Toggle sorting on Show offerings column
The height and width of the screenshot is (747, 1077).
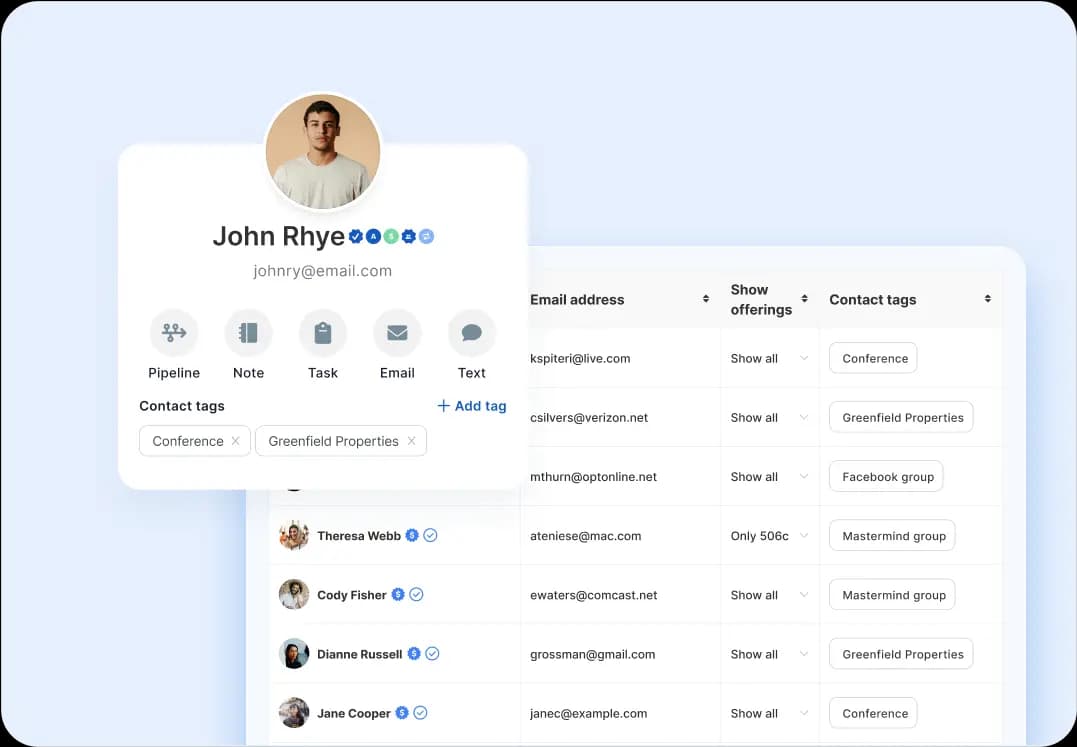point(804,299)
